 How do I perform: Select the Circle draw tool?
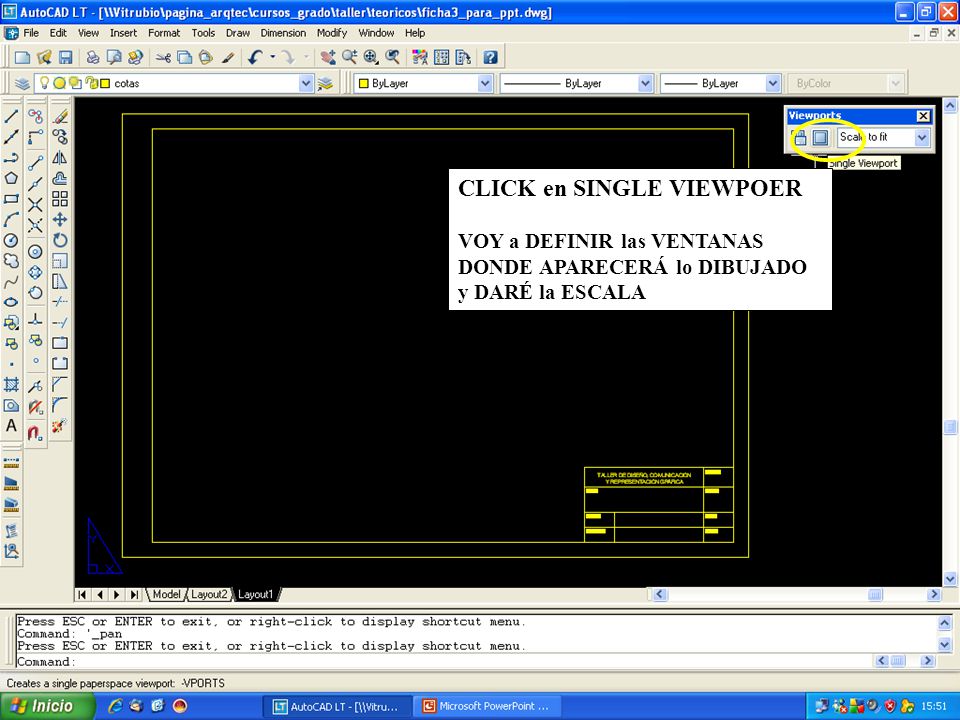tap(11, 241)
